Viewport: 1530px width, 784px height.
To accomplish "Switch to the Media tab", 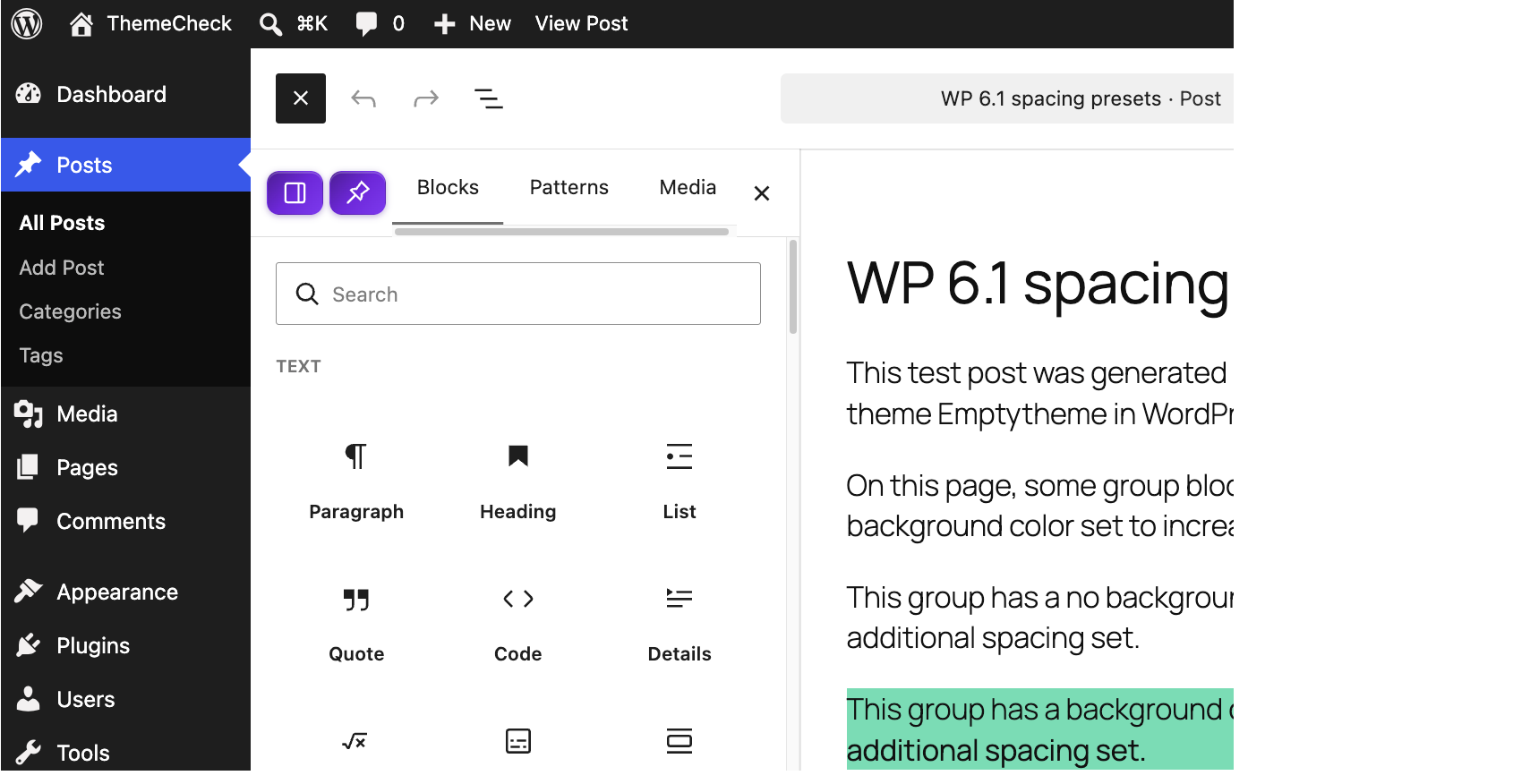I will [688, 187].
